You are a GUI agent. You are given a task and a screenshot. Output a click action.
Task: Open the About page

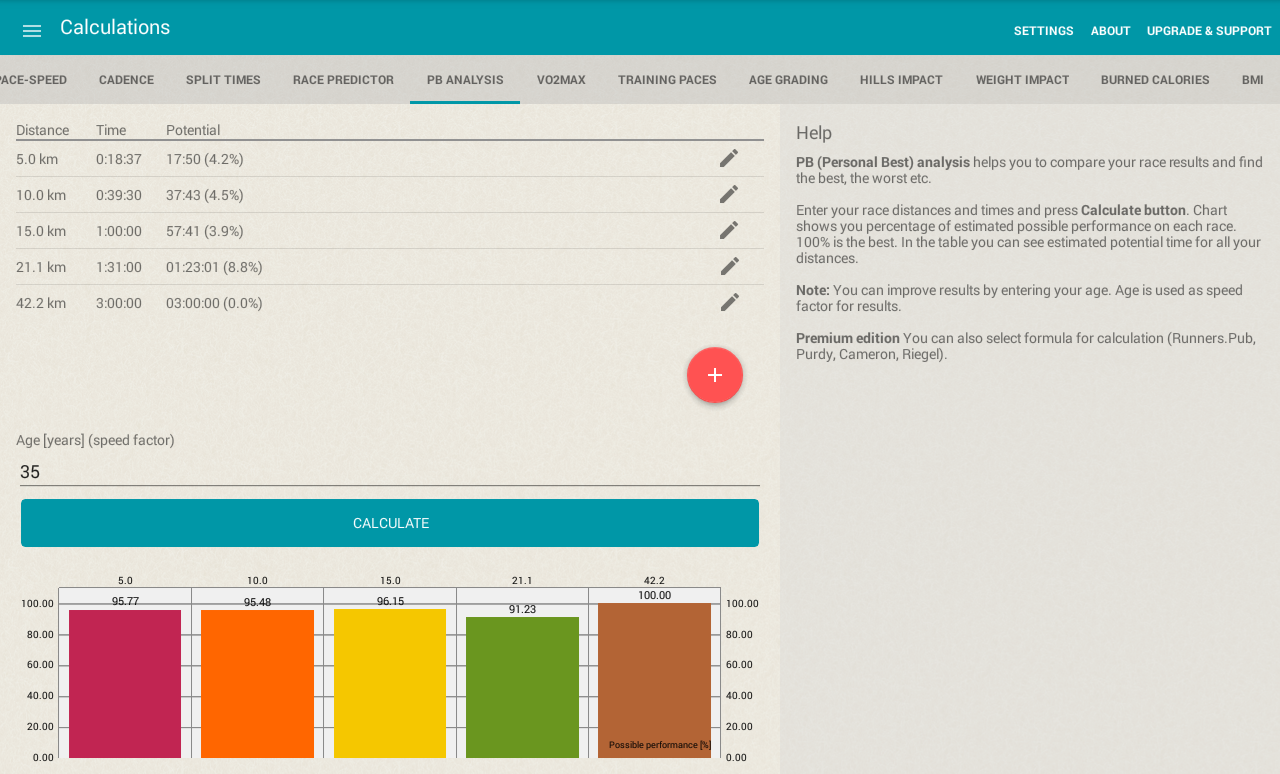pos(1110,31)
